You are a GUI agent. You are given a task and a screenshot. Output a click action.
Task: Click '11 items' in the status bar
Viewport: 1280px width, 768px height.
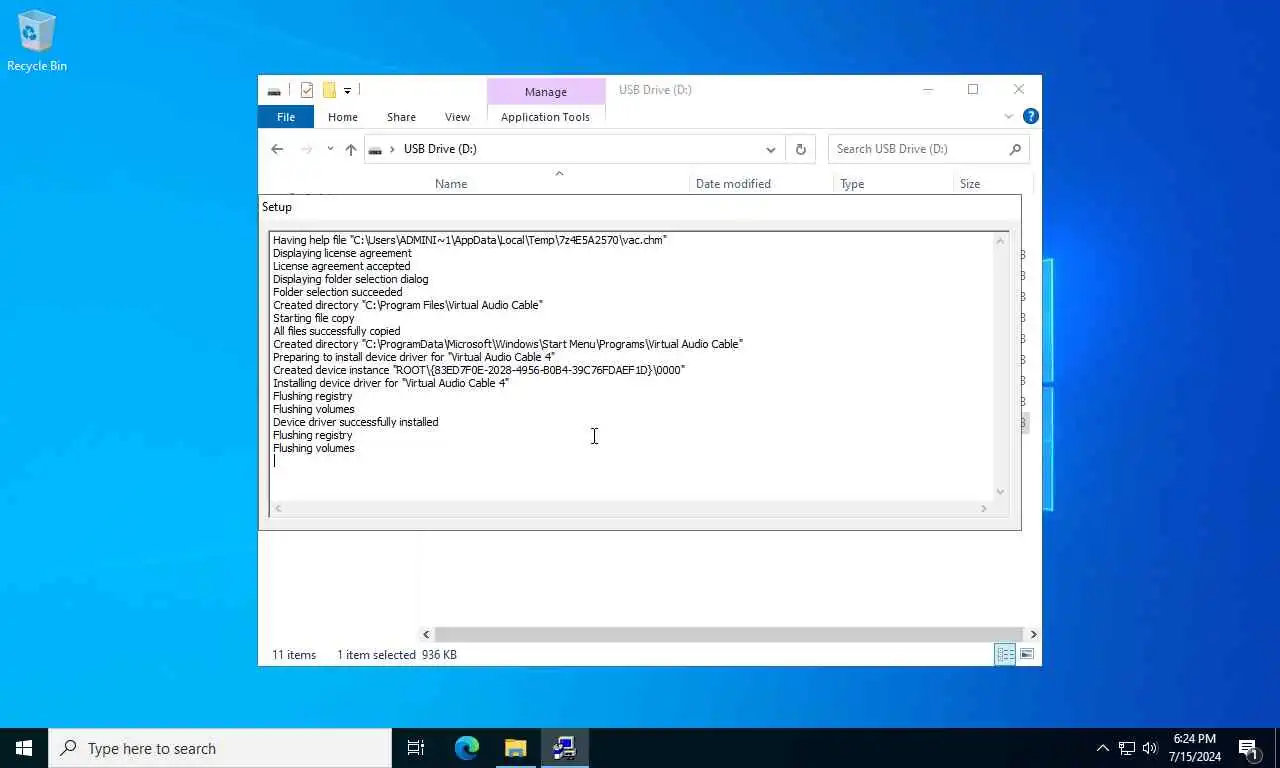pos(294,655)
